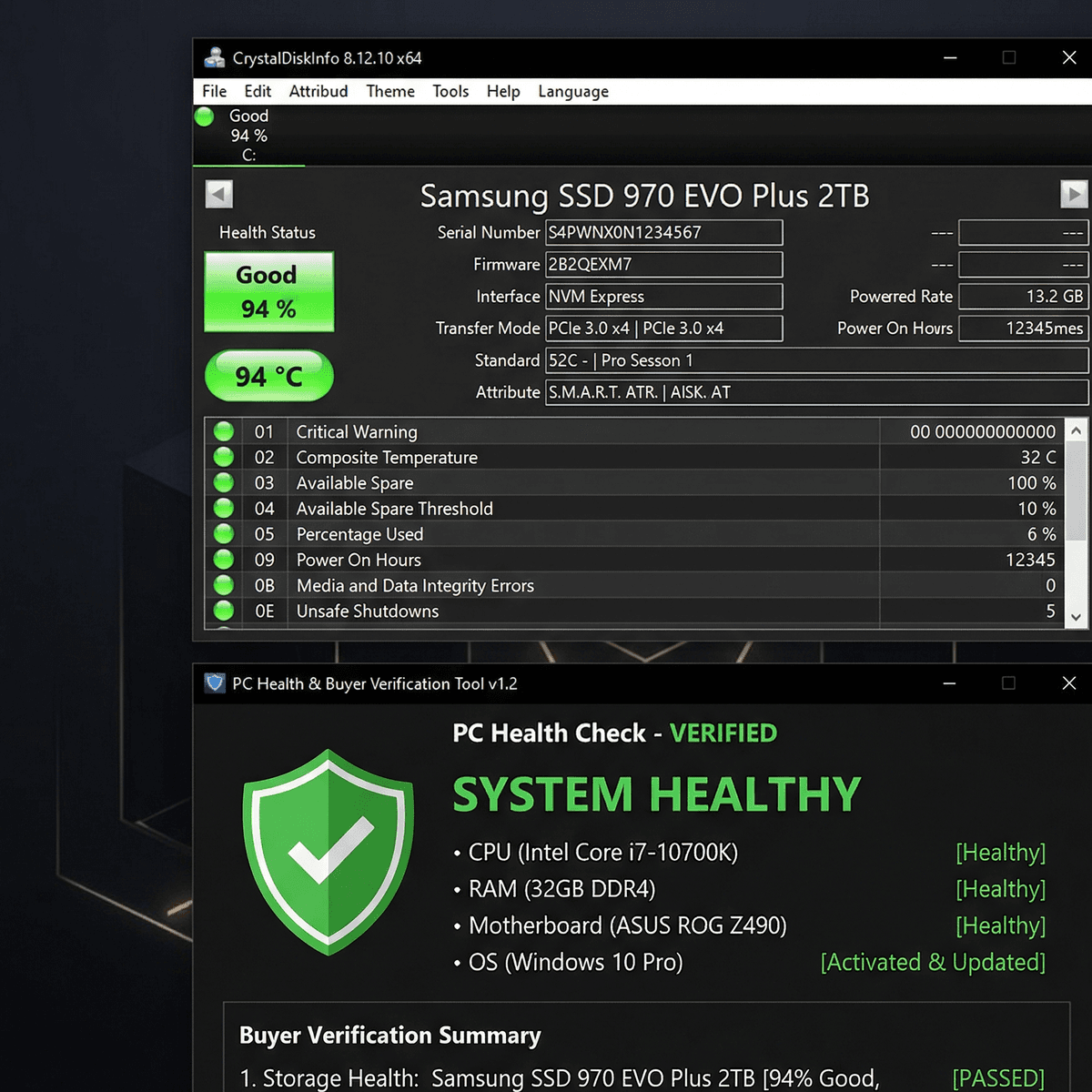
Task: Go to previous disk with left arrow
Action: [x=219, y=194]
